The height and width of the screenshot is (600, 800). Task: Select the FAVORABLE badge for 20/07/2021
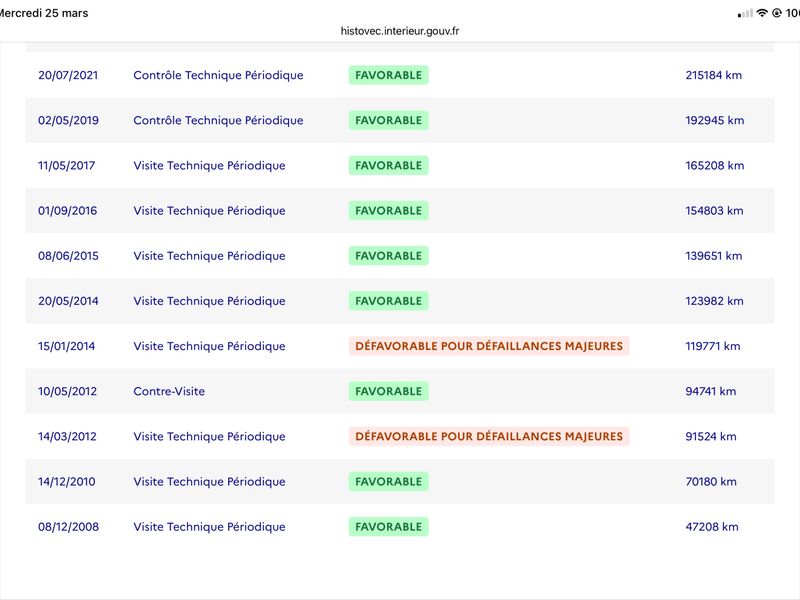point(388,75)
